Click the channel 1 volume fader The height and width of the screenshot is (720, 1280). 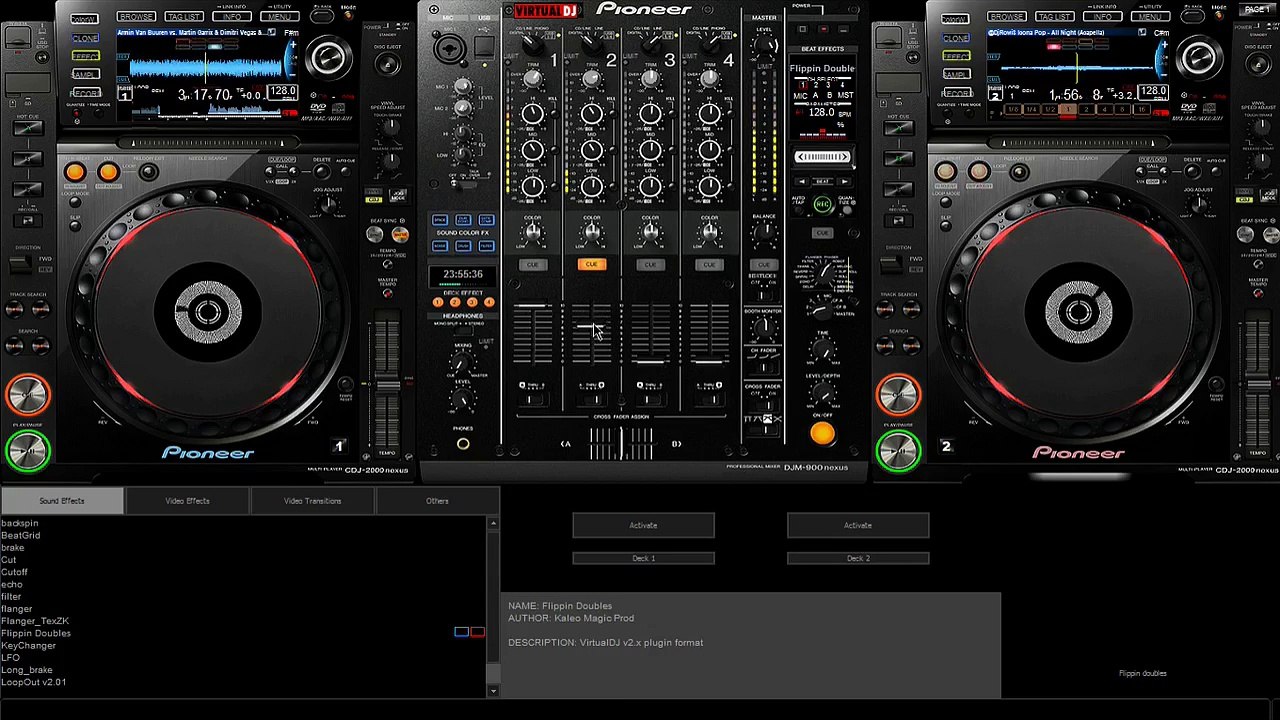[x=532, y=308]
